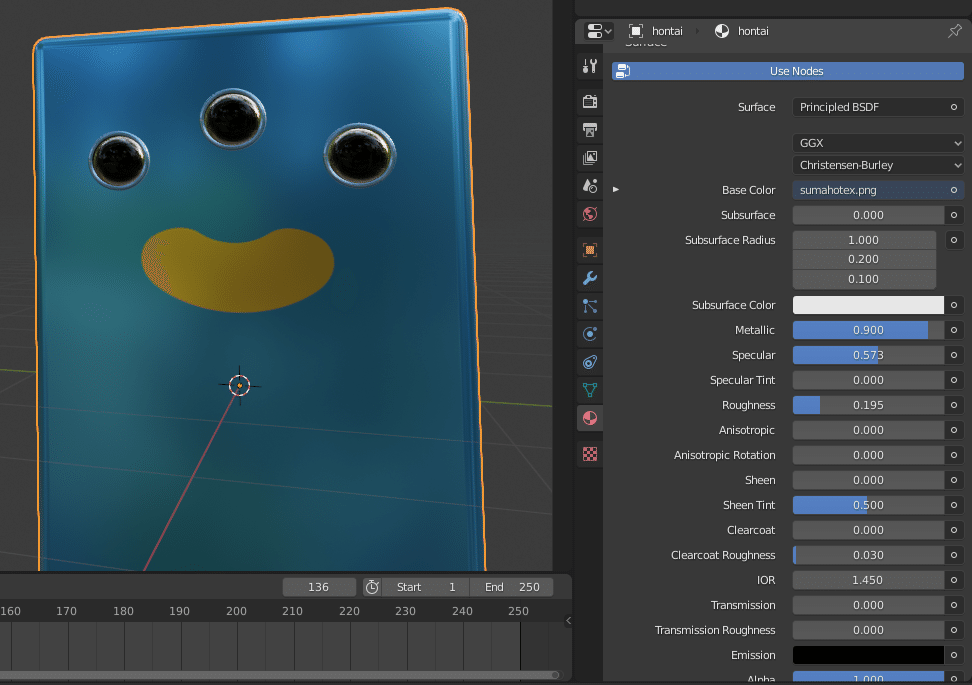Open the GGX distribution dropdown
The image size is (972, 685).
click(878, 143)
